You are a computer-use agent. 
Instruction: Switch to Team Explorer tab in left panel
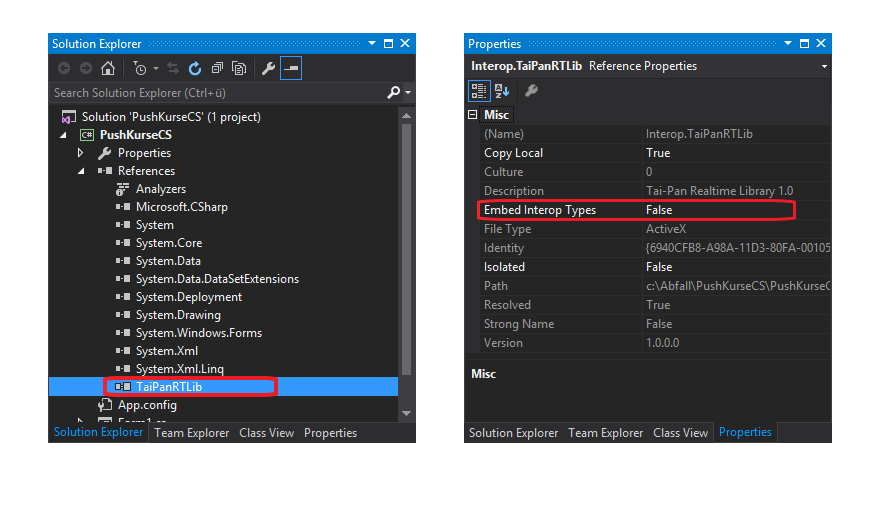[191, 433]
